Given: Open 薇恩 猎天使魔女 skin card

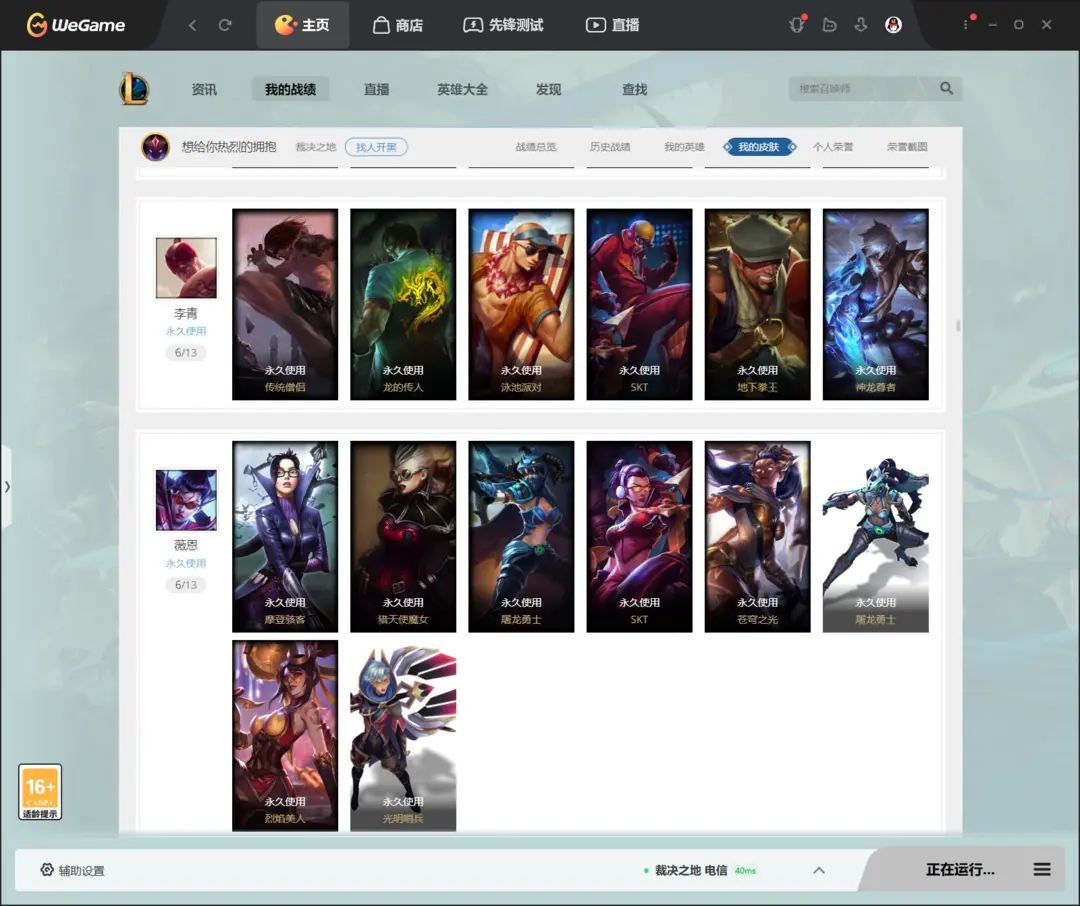Looking at the screenshot, I should click(403, 536).
